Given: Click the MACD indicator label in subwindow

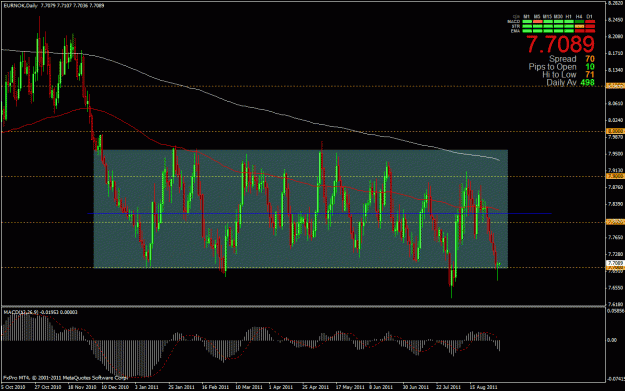Looking at the screenshot, I should coord(41,312).
